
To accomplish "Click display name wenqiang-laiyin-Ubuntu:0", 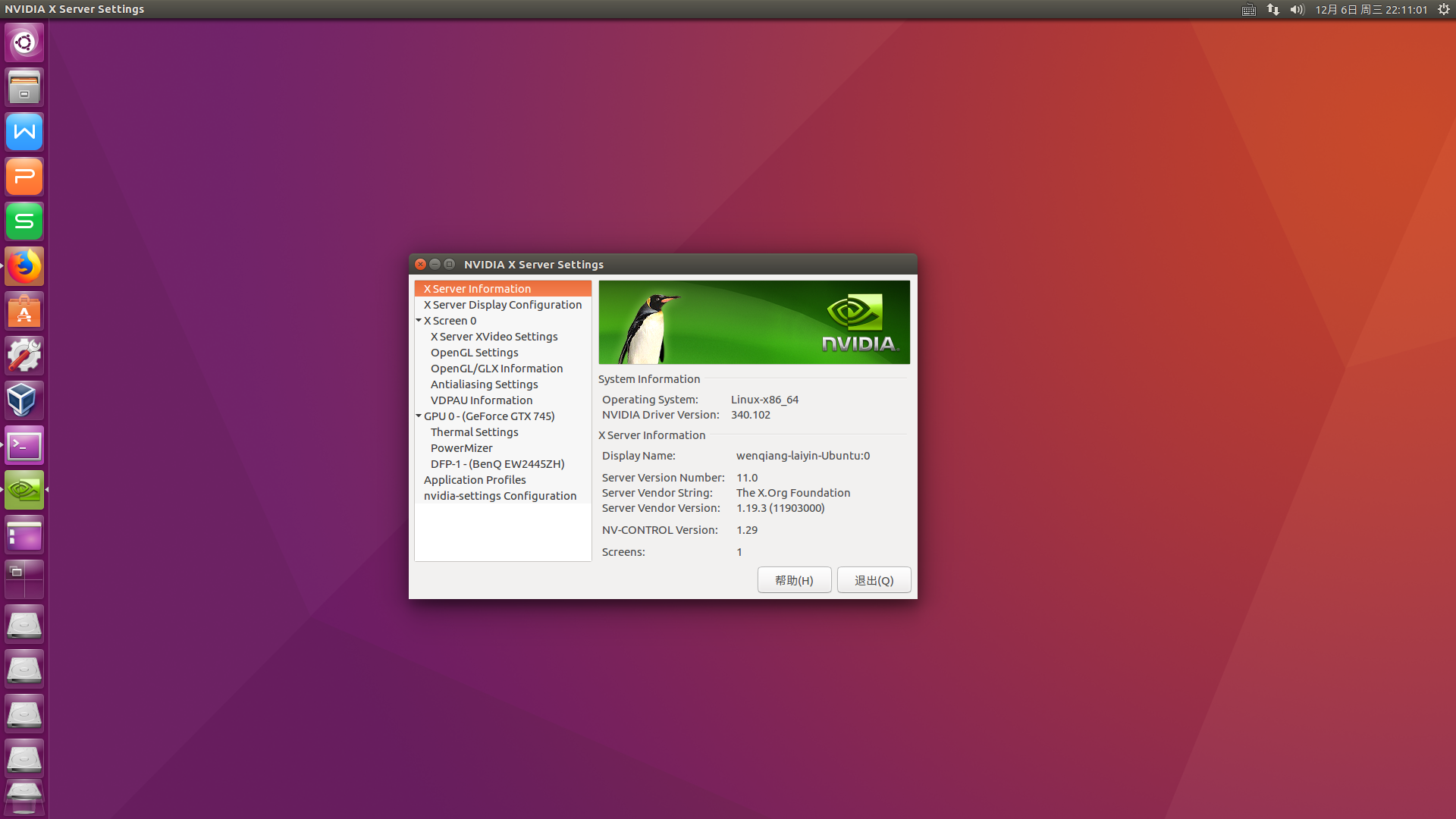I will pyautogui.click(x=803, y=456).
